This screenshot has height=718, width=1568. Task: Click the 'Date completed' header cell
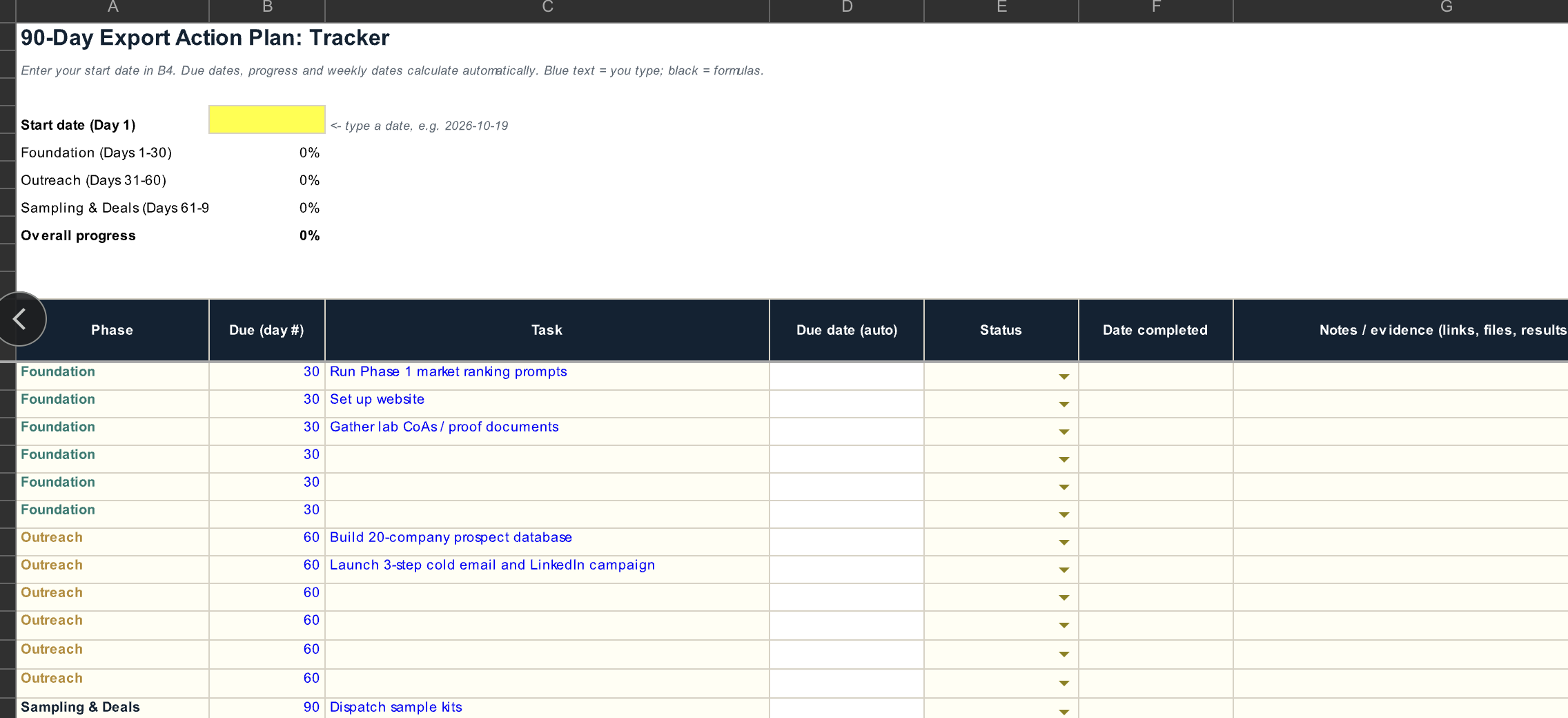pyautogui.click(x=1156, y=330)
